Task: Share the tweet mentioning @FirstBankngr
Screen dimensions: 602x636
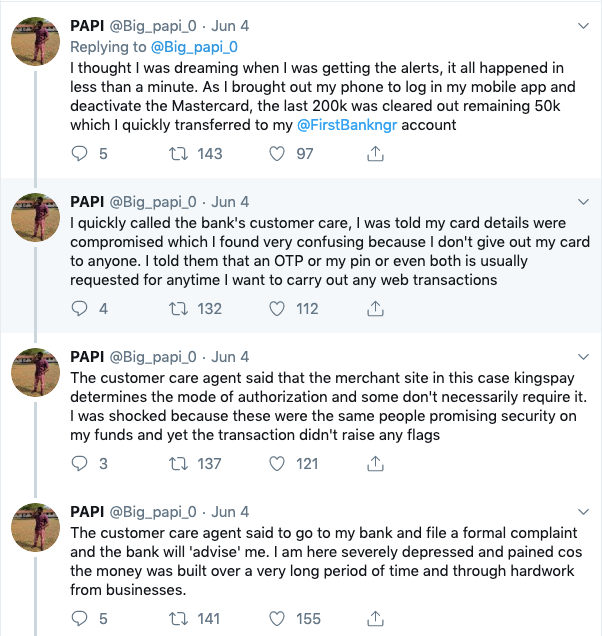Action: tap(376, 153)
